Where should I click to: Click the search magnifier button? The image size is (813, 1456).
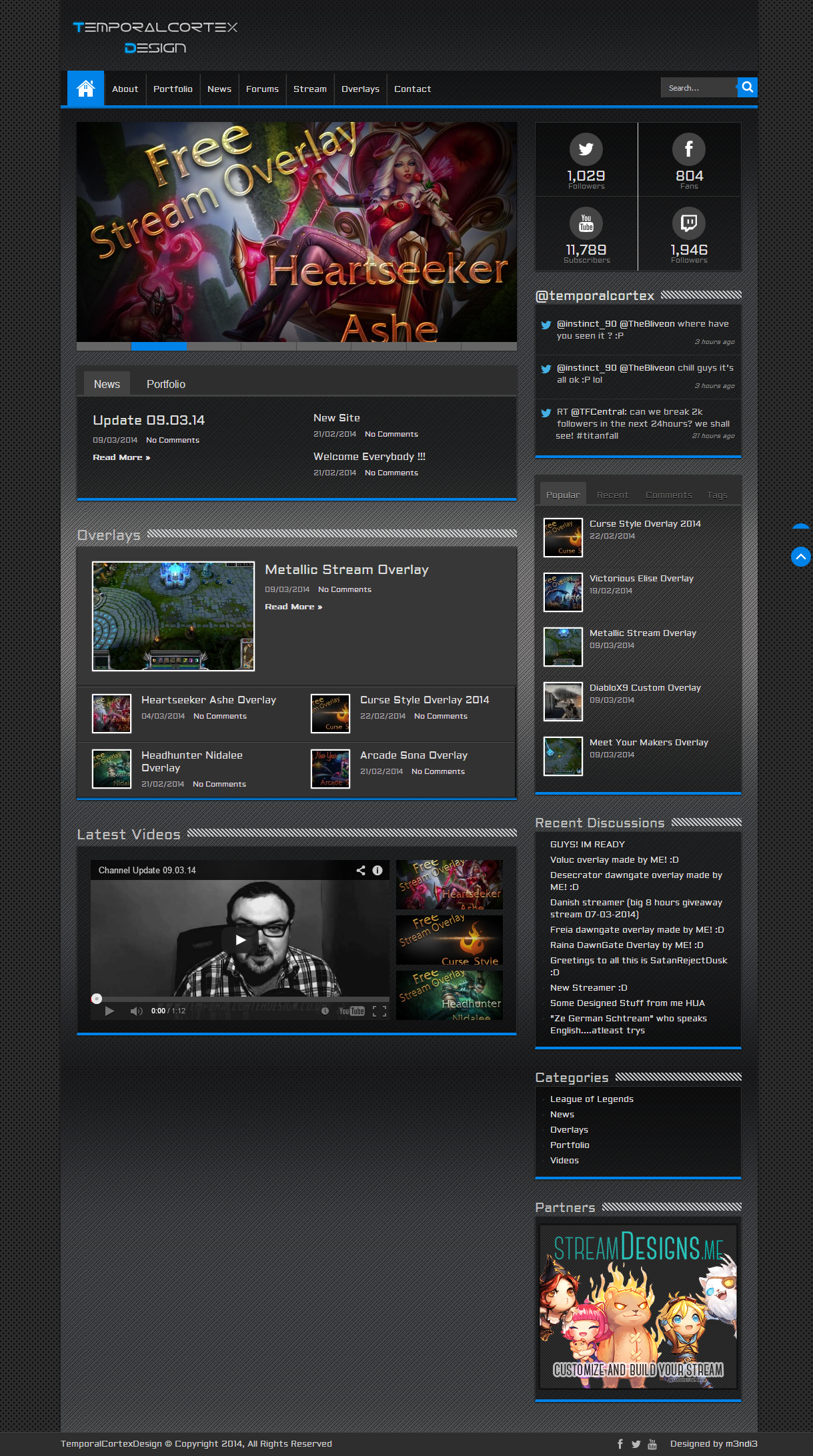coord(748,87)
